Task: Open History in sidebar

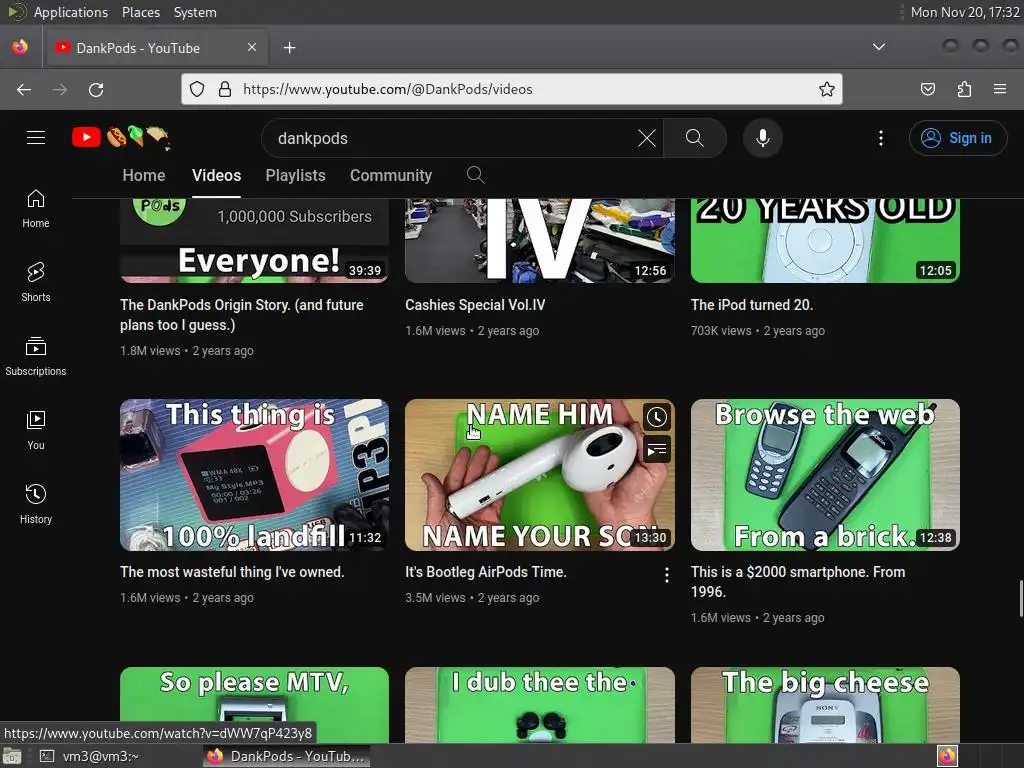Action: [x=36, y=504]
